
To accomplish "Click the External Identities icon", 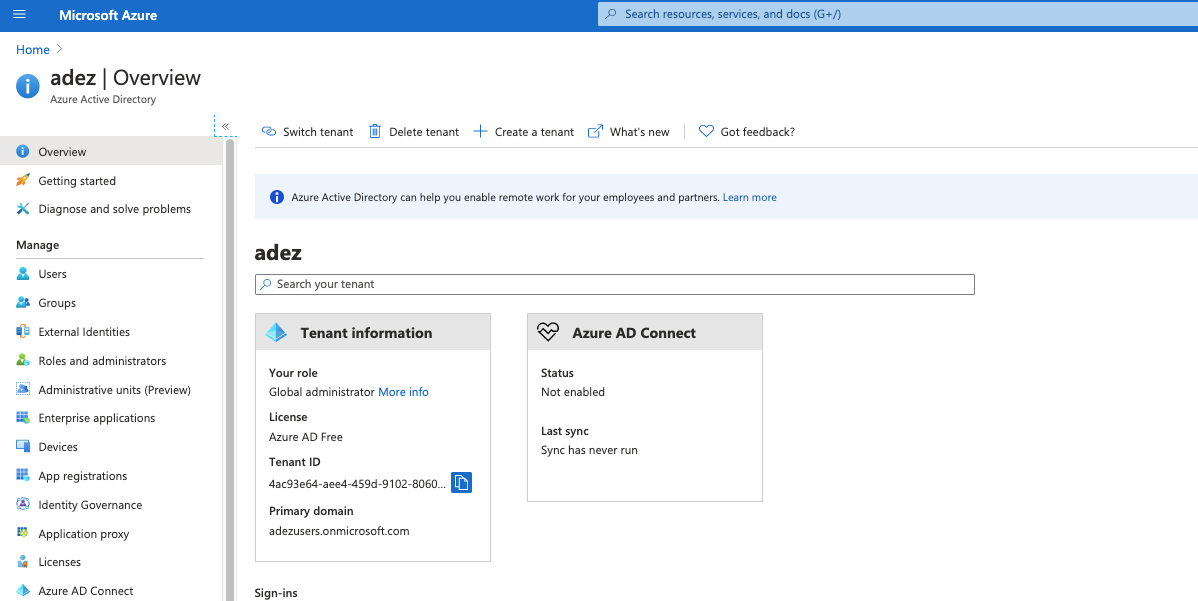I will (23, 331).
